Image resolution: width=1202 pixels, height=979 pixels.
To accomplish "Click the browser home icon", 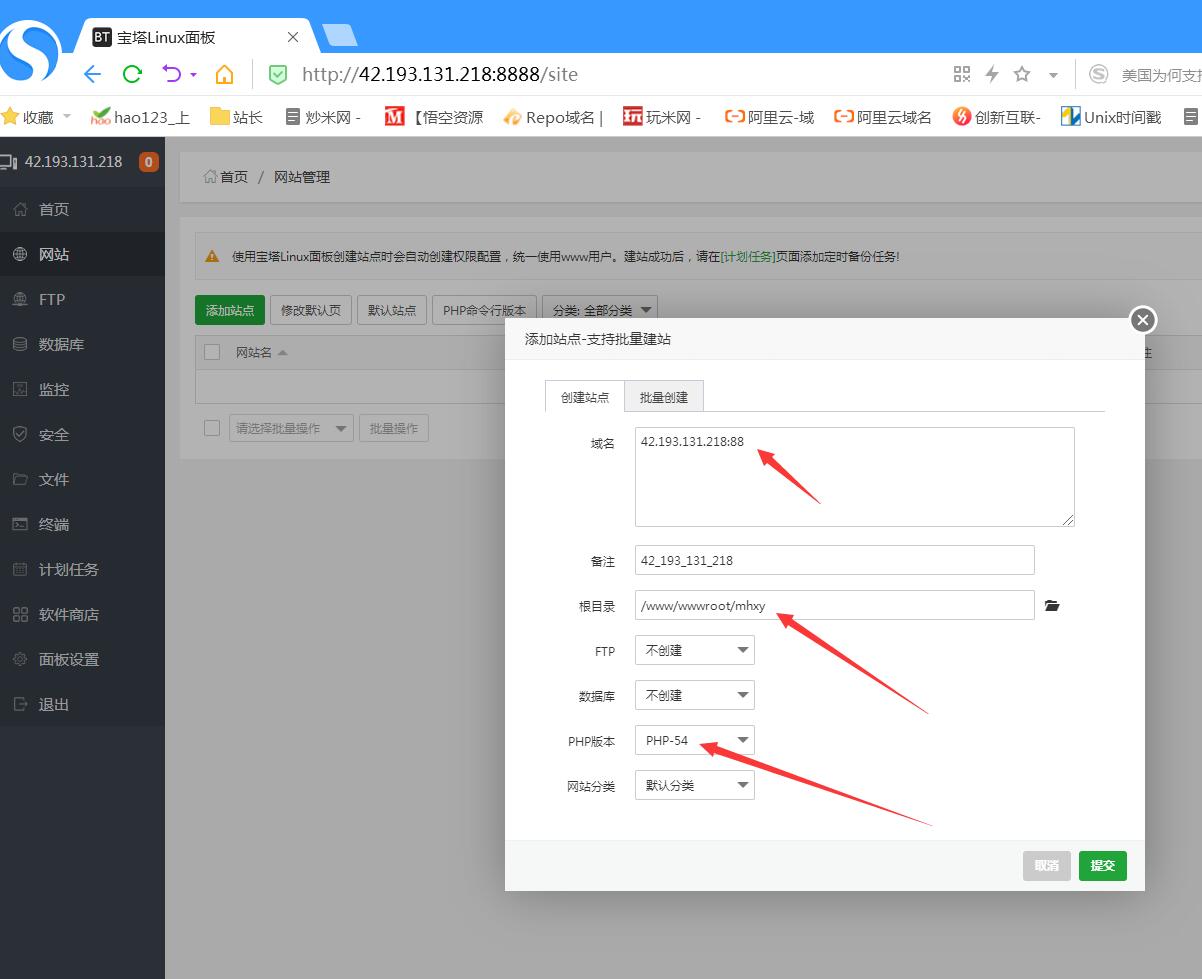I will [x=225, y=74].
